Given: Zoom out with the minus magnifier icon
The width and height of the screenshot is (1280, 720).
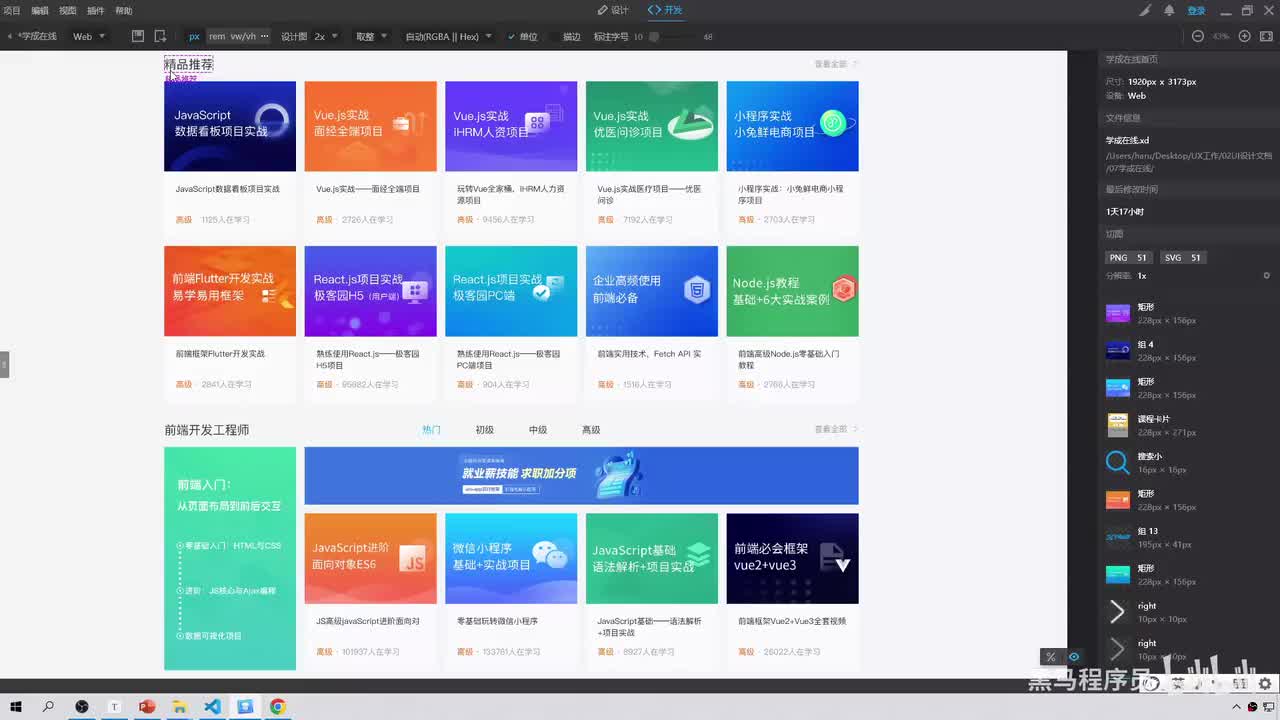Looking at the screenshot, I should (x=1197, y=36).
